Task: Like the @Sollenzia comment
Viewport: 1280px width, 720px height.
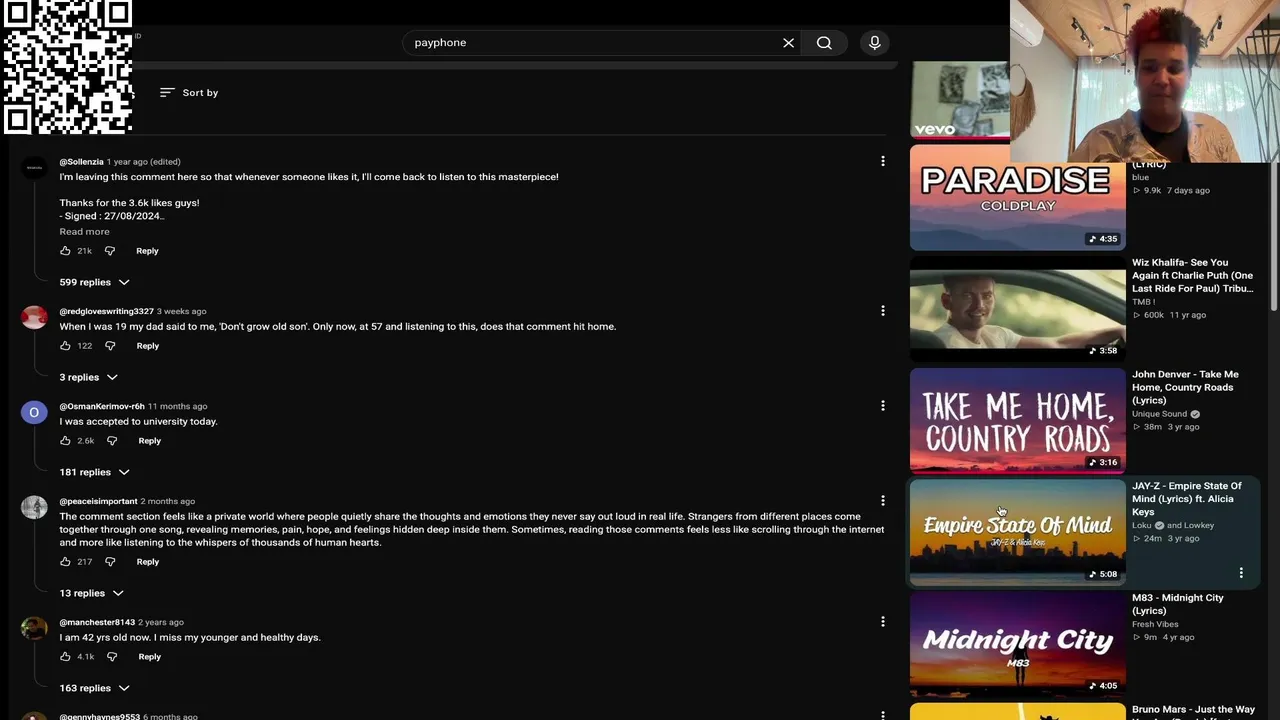Action: pyautogui.click(x=65, y=251)
